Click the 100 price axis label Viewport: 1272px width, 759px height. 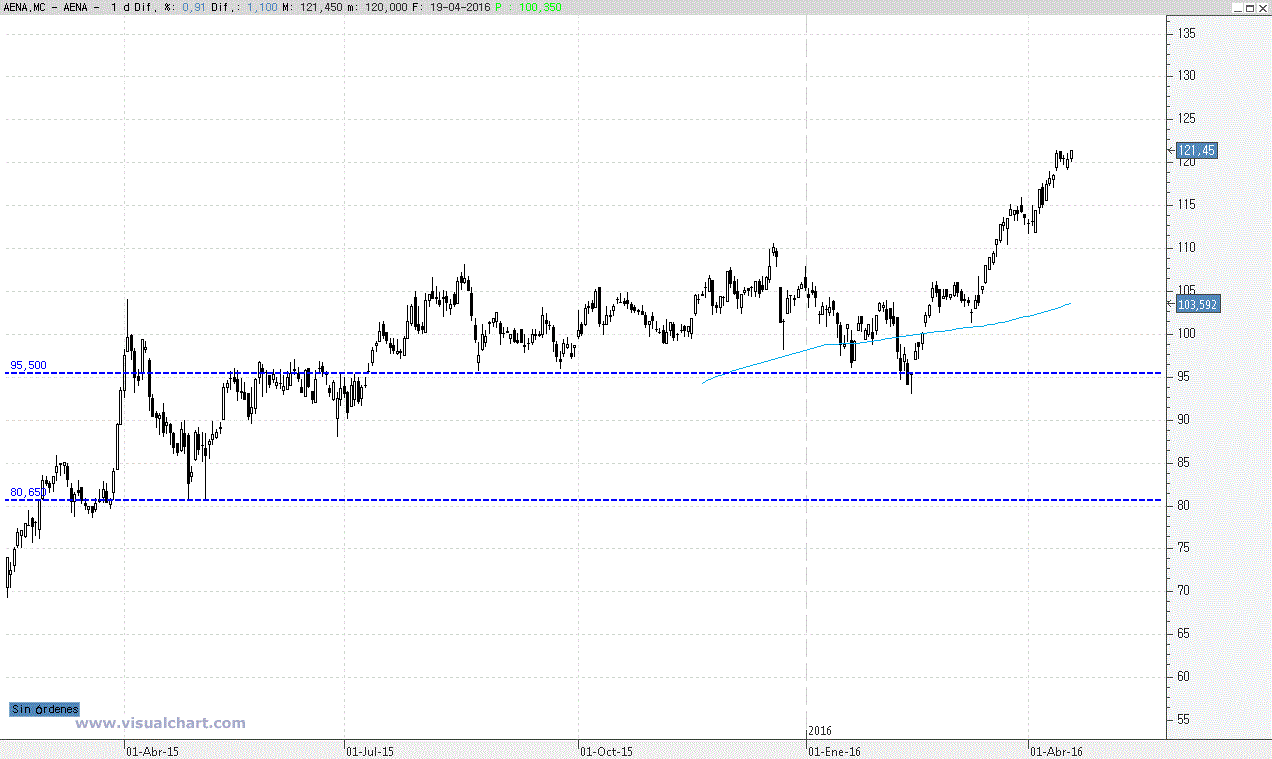[1187, 334]
